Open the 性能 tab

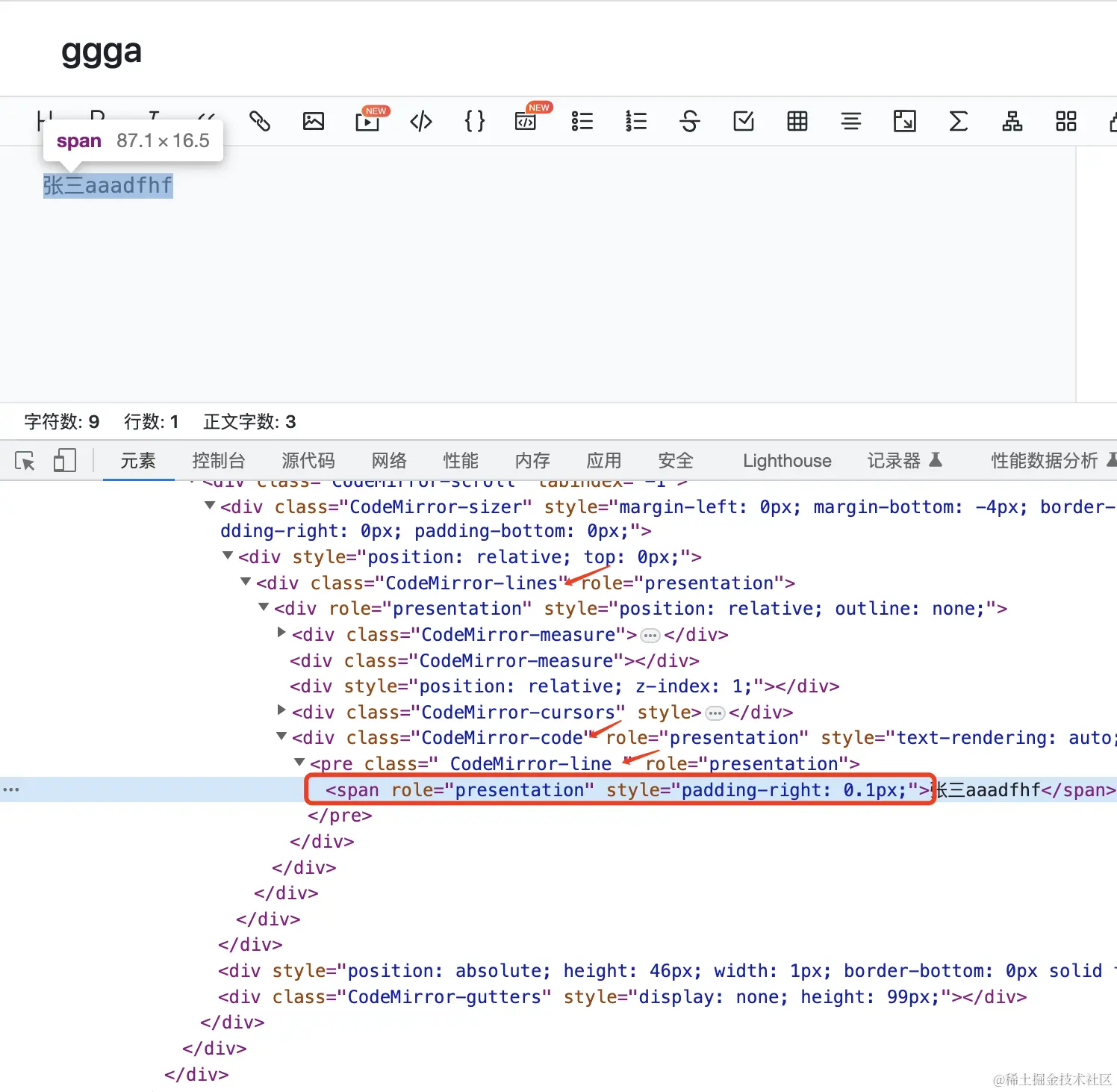[x=461, y=461]
